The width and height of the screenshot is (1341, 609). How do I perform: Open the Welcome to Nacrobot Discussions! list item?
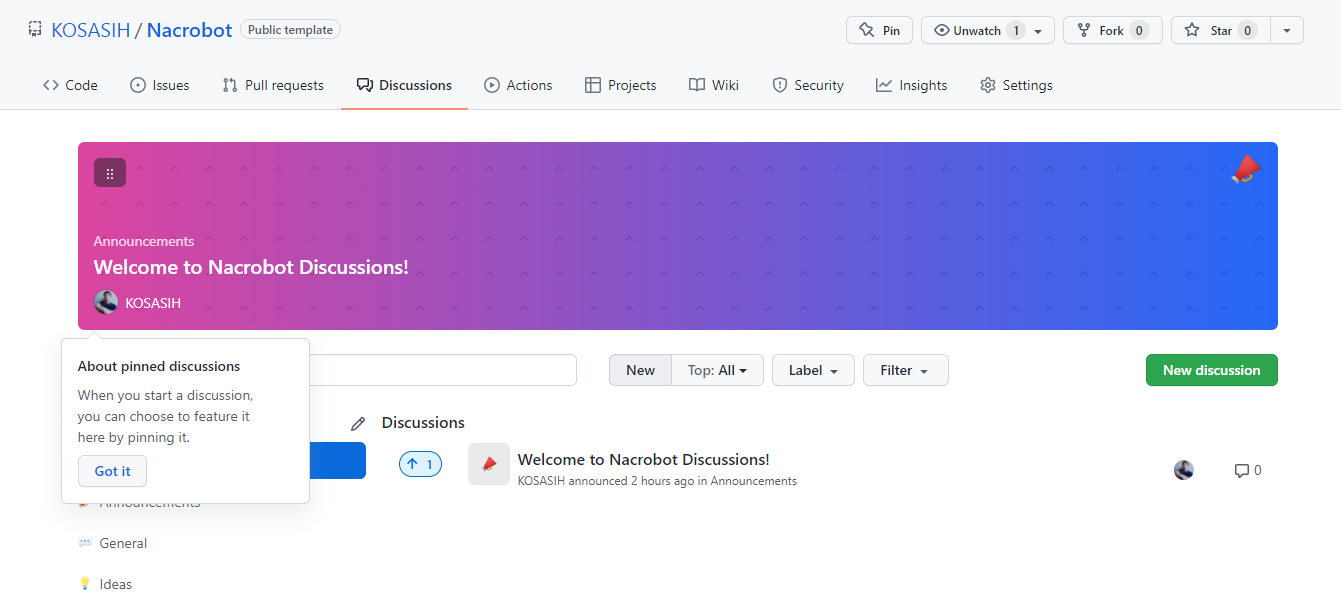(x=643, y=459)
